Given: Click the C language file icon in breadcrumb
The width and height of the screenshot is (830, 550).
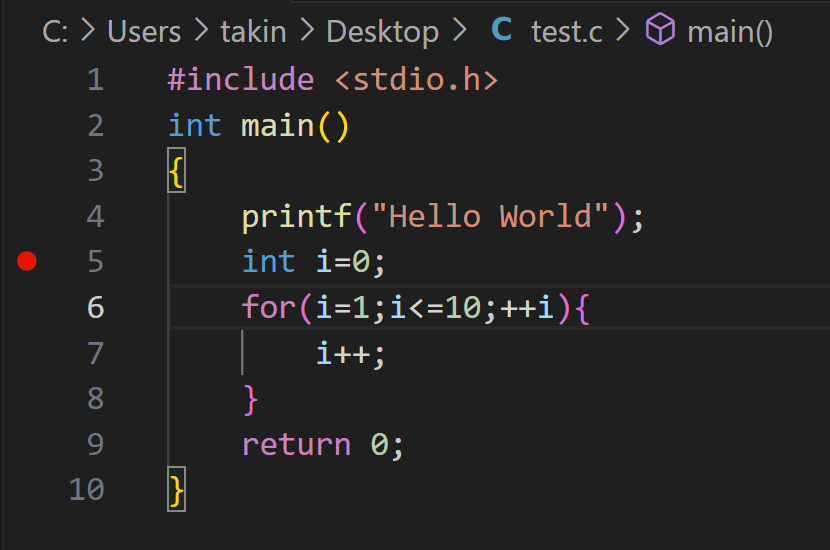Looking at the screenshot, I should click(x=501, y=31).
